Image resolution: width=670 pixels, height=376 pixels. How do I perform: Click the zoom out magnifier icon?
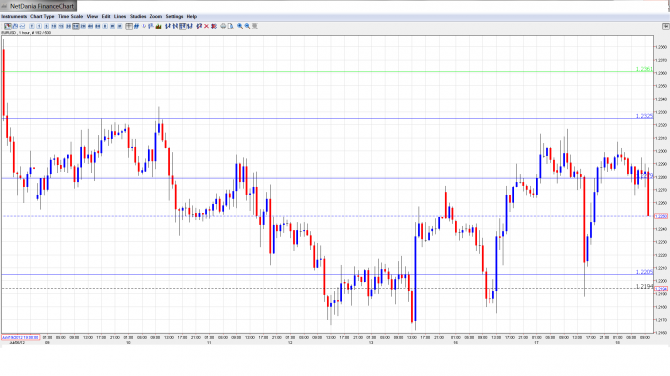point(247,26)
